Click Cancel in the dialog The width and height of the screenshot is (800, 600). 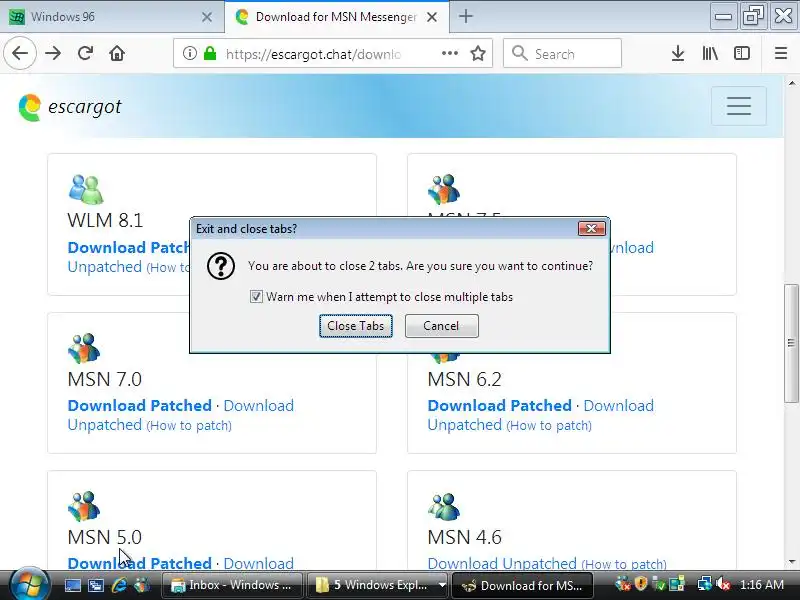pos(441,326)
